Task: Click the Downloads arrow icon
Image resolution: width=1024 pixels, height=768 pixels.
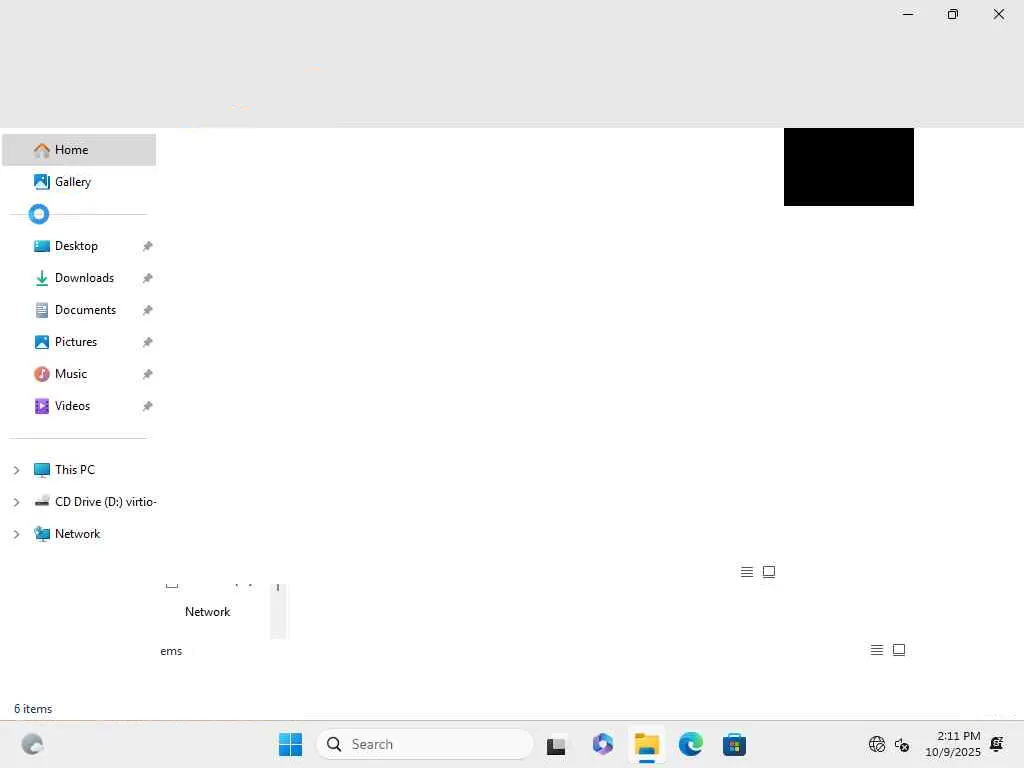Action: 42,278
